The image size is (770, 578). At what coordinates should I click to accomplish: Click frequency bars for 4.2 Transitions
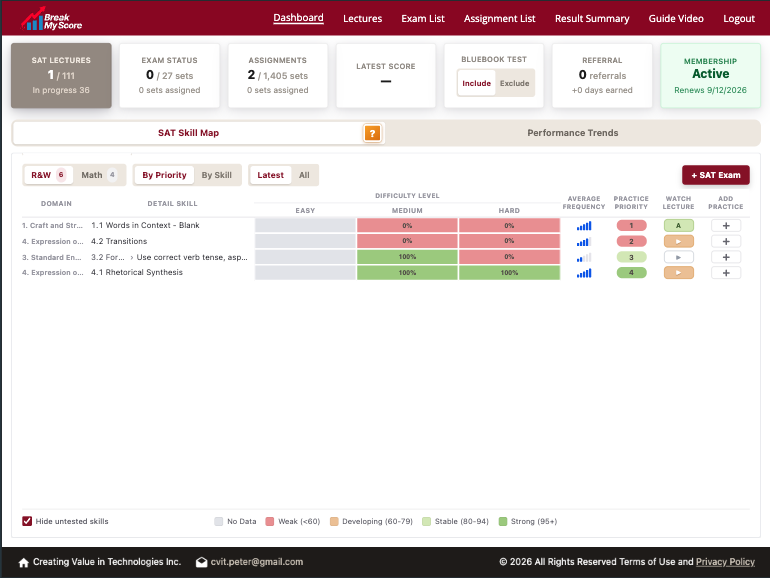click(584, 242)
